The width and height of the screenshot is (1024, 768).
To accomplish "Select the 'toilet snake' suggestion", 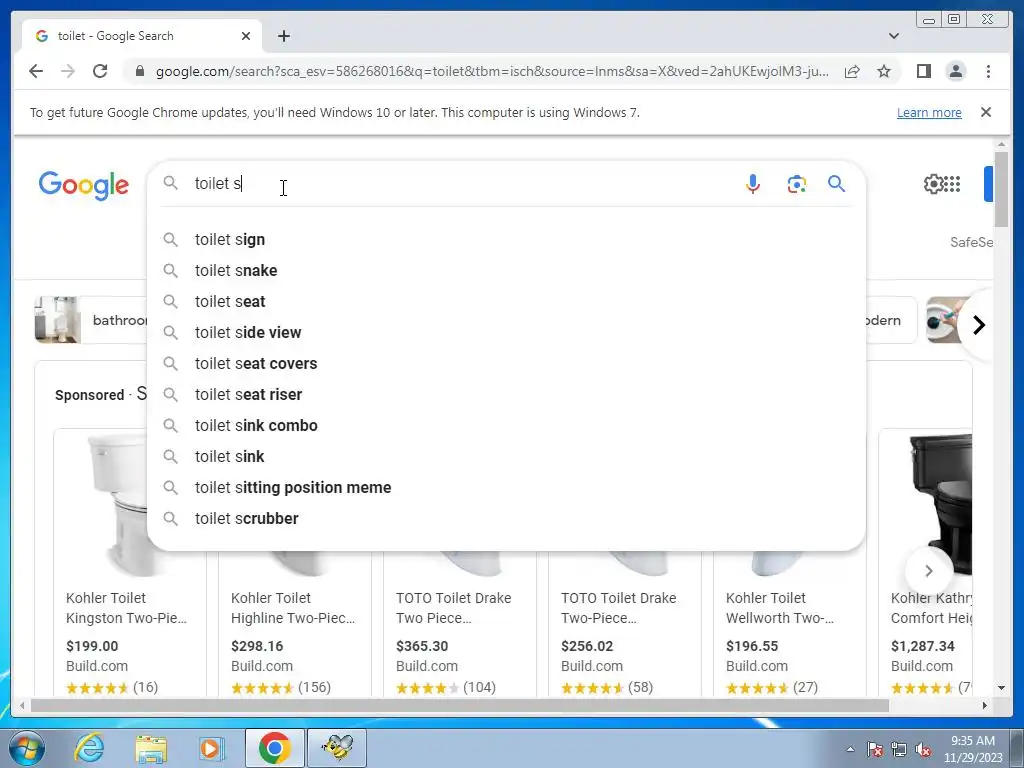I will tap(506, 270).
